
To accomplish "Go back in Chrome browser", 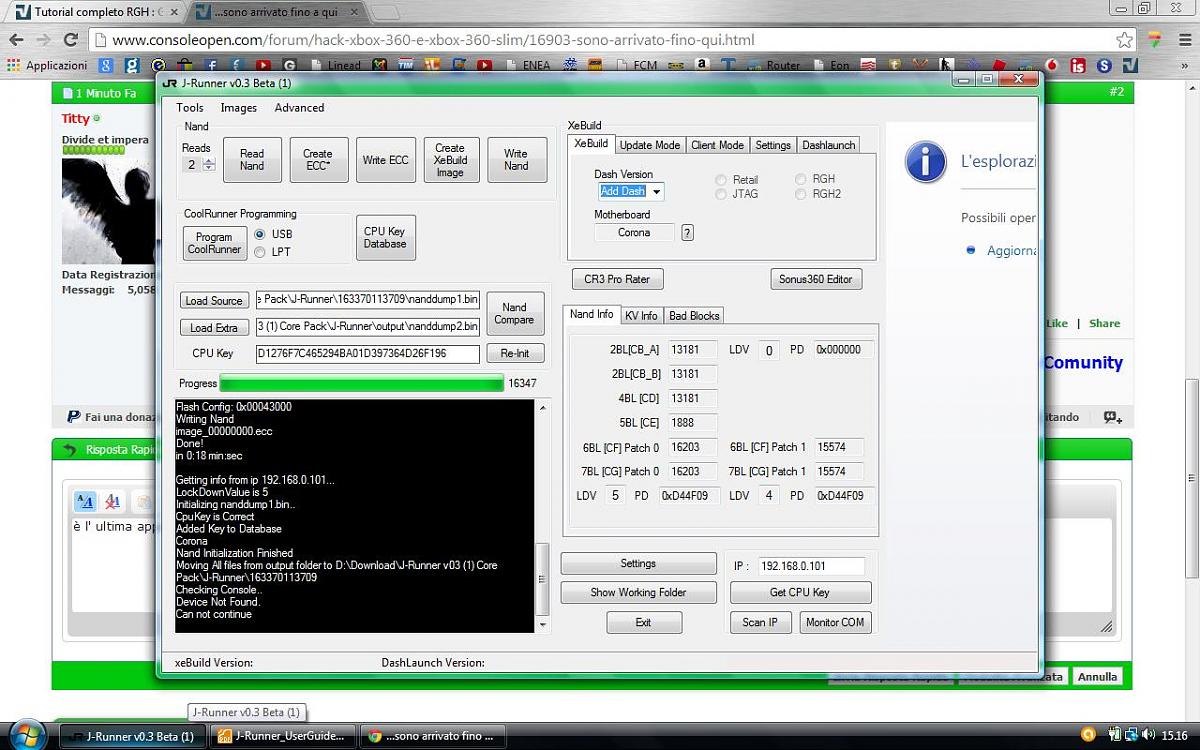I will [16, 40].
